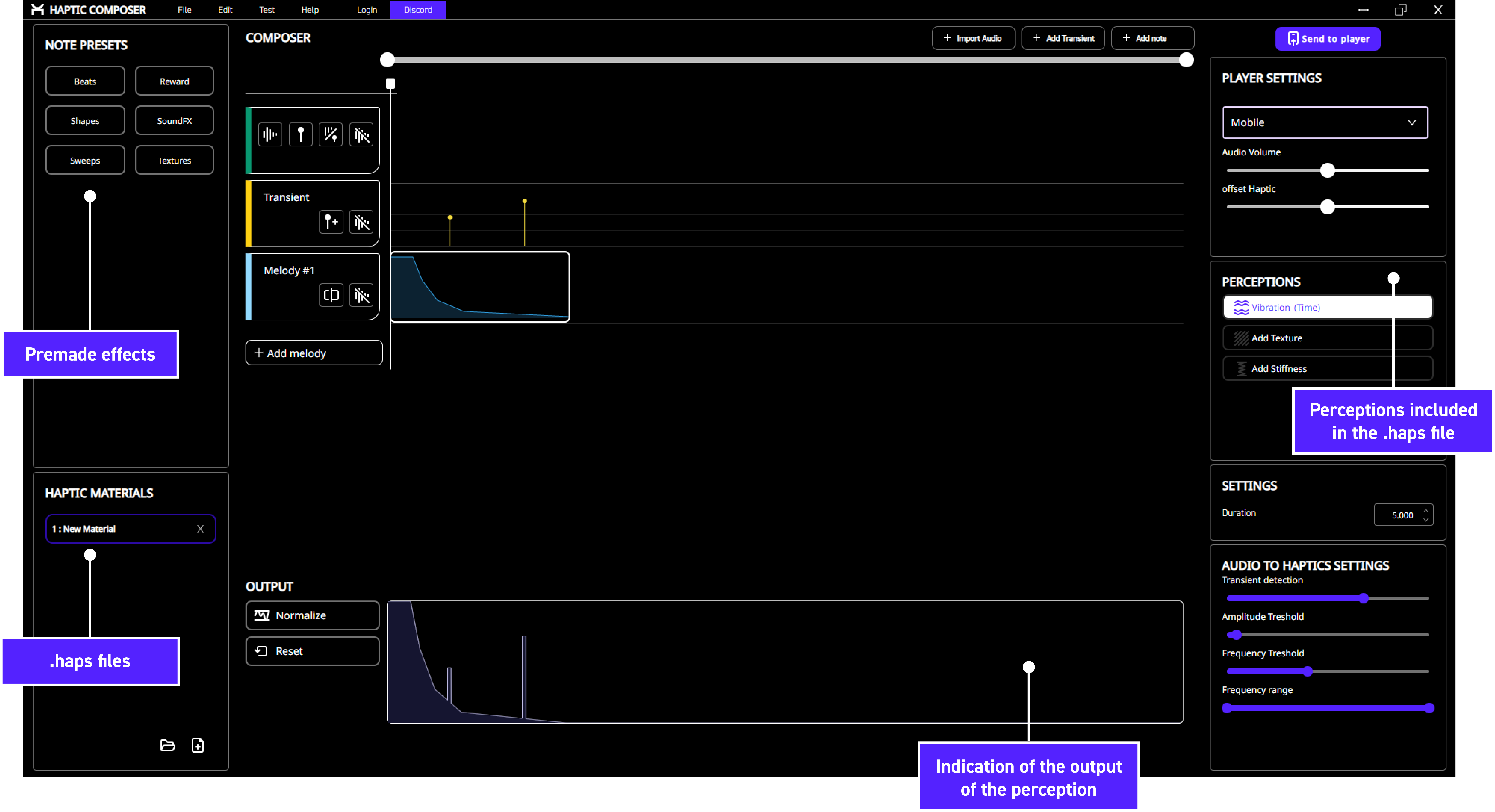Add a transient pin on the Transient track
Viewport: 1495px width, 812px height.
click(x=331, y=222)
